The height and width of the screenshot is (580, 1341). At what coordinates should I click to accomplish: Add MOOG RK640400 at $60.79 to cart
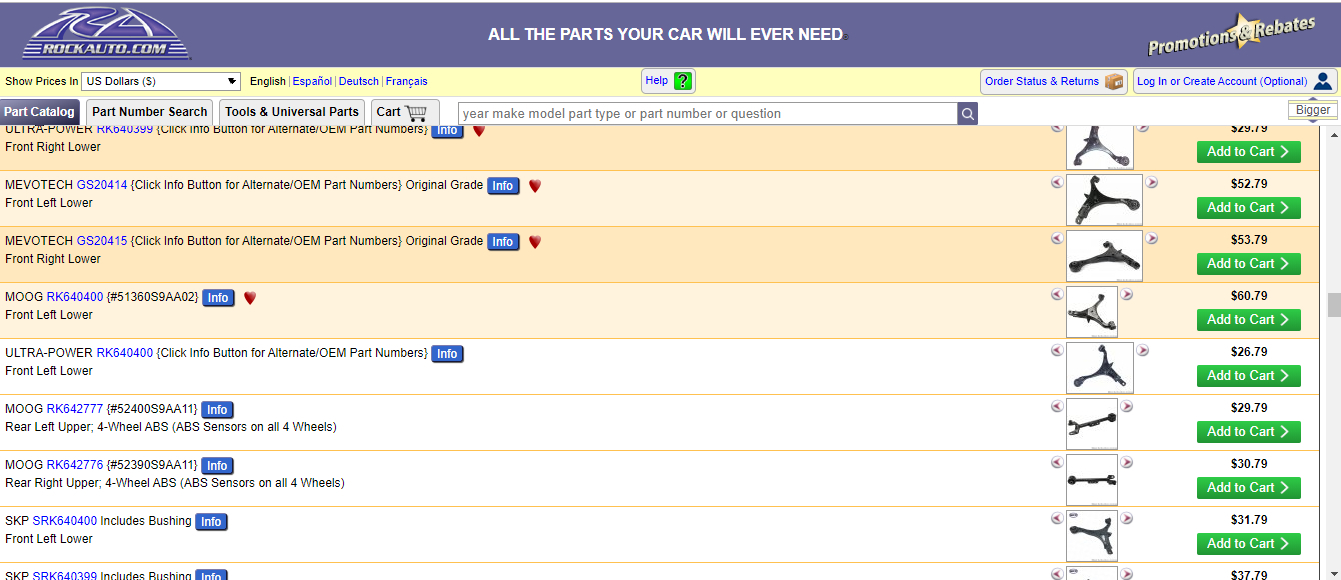pos(1249,320)
